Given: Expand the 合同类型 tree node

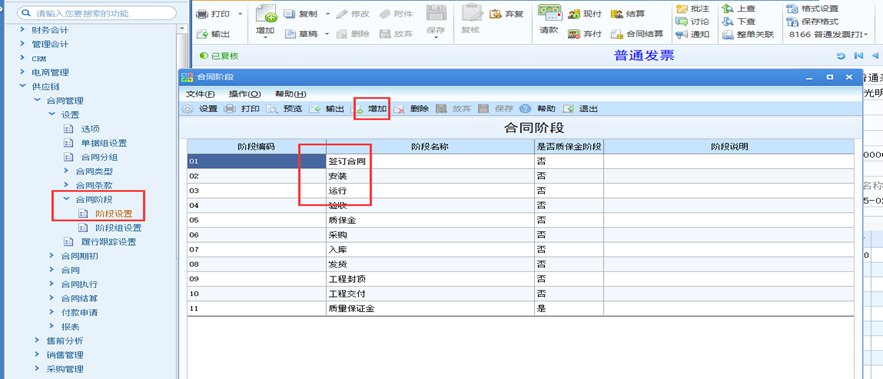Looking at the screenshot, I should 65,171.
